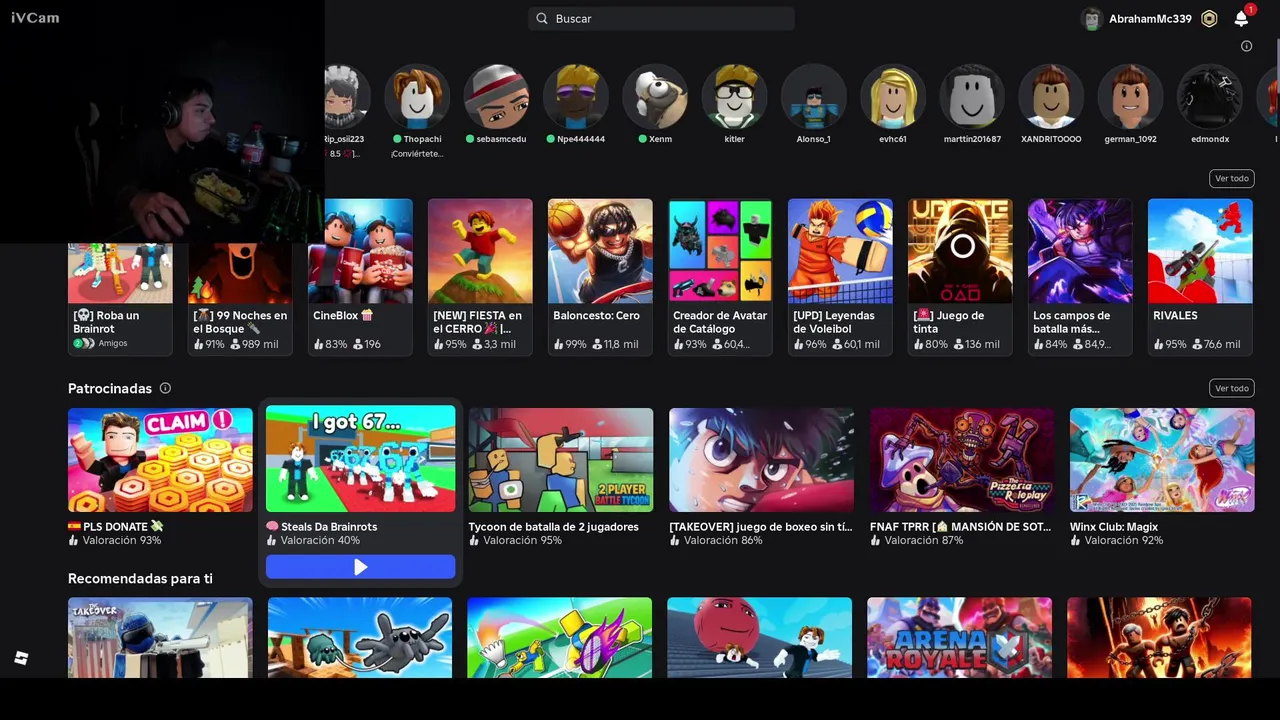Open the Robux hexagon icon
Viewport: 1280px width, 720px height.
1209,18
